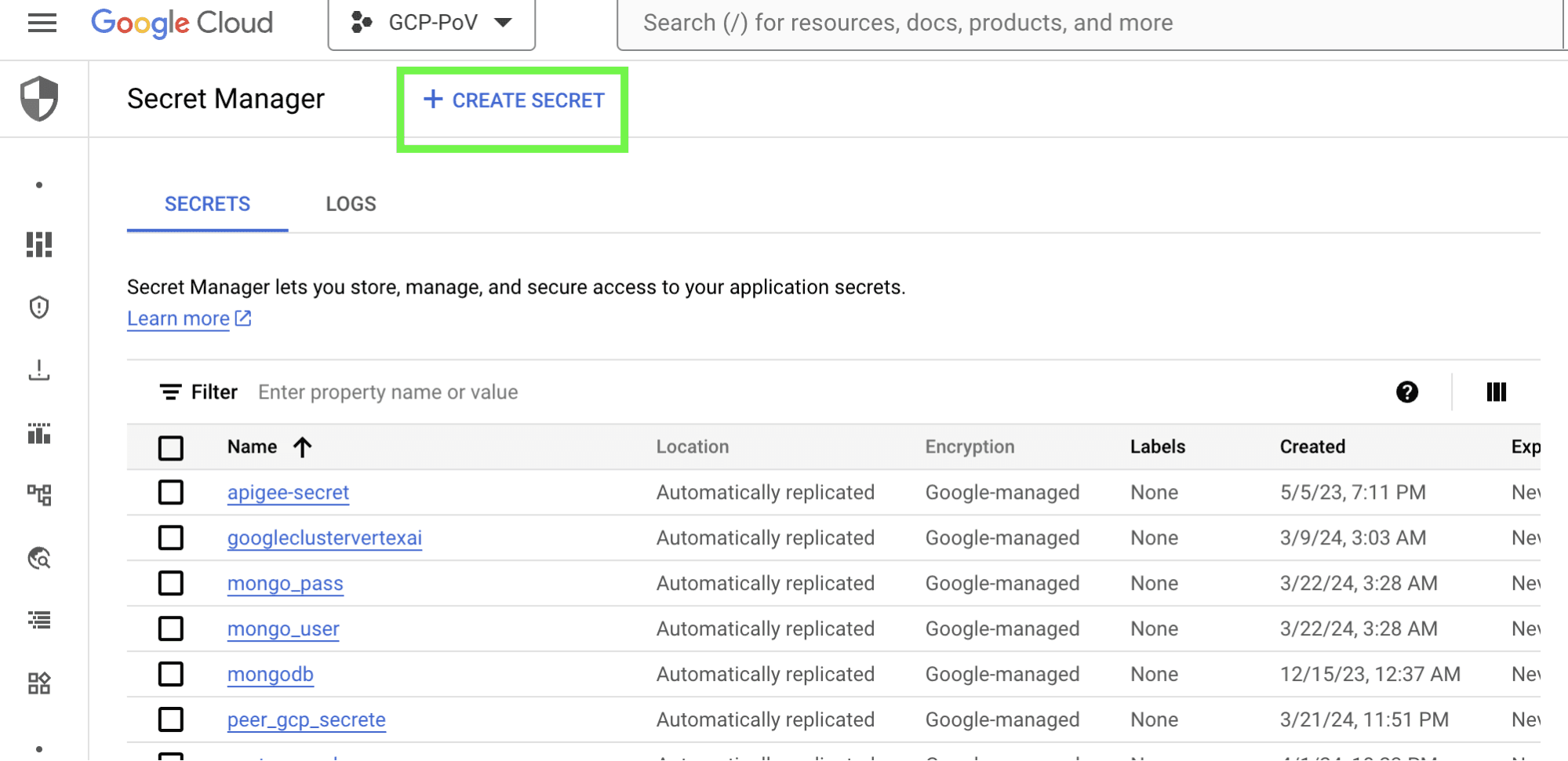Click the sidebar indented list icon
Image resolution: width=1568 pixels, height=761 pixels.
click(x=39, y=621)
